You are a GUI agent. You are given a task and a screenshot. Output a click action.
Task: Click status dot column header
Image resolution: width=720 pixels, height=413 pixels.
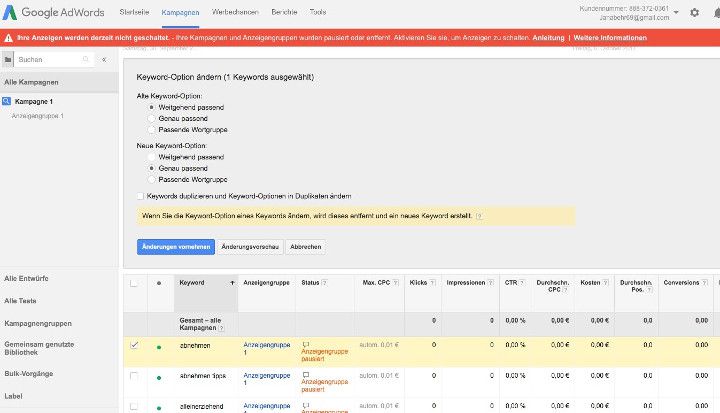tap(159, 283)
